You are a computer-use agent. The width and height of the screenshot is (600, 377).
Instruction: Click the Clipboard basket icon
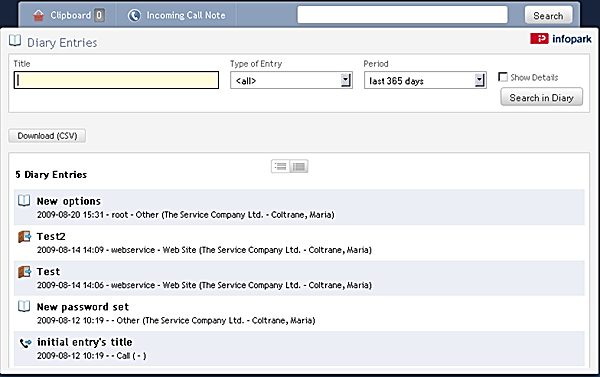[x=38, y=15]
